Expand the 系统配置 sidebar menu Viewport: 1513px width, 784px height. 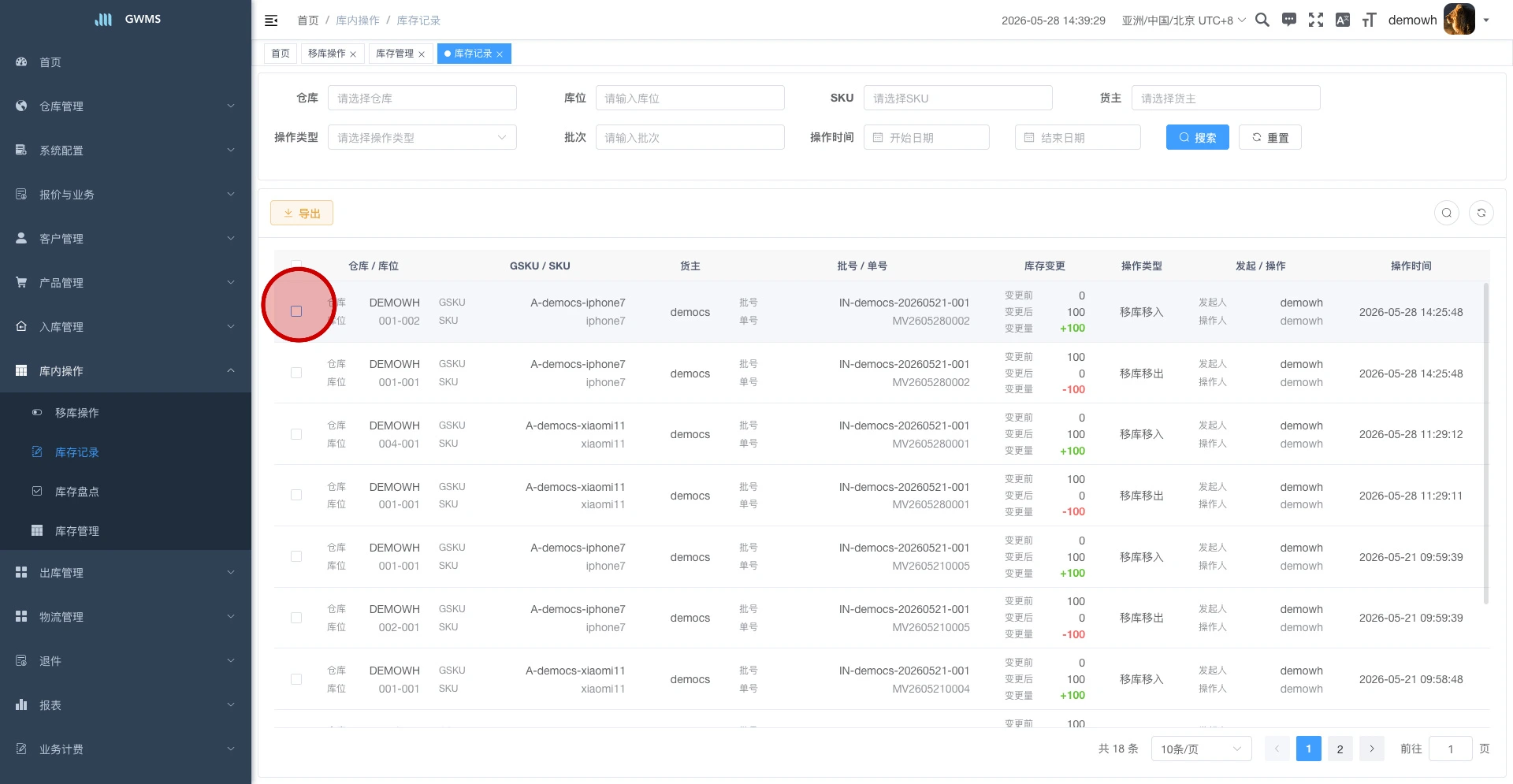[x=126, y=150]
